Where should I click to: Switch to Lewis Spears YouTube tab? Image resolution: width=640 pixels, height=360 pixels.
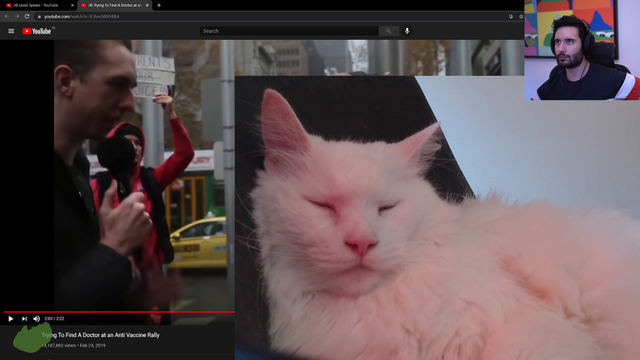[36, 5]
